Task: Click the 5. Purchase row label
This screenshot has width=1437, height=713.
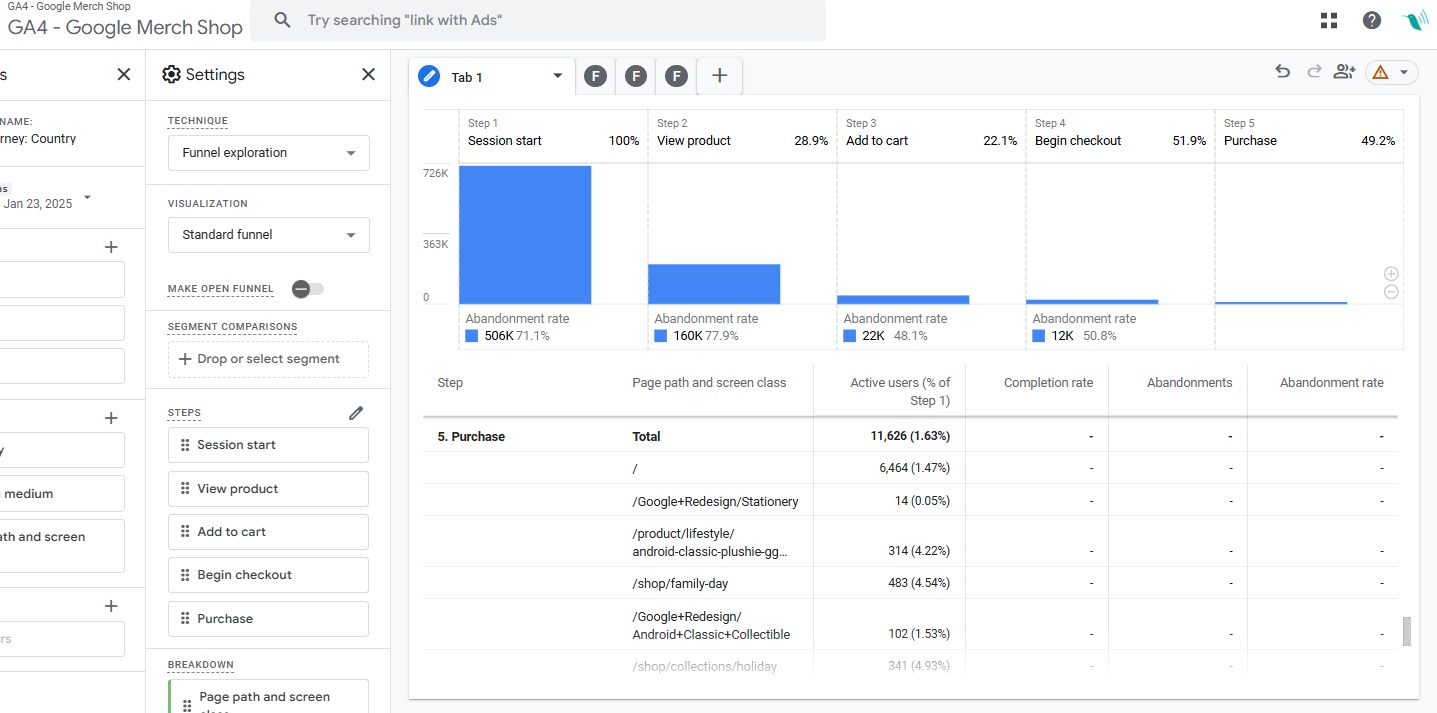Action: pos(471,436)
